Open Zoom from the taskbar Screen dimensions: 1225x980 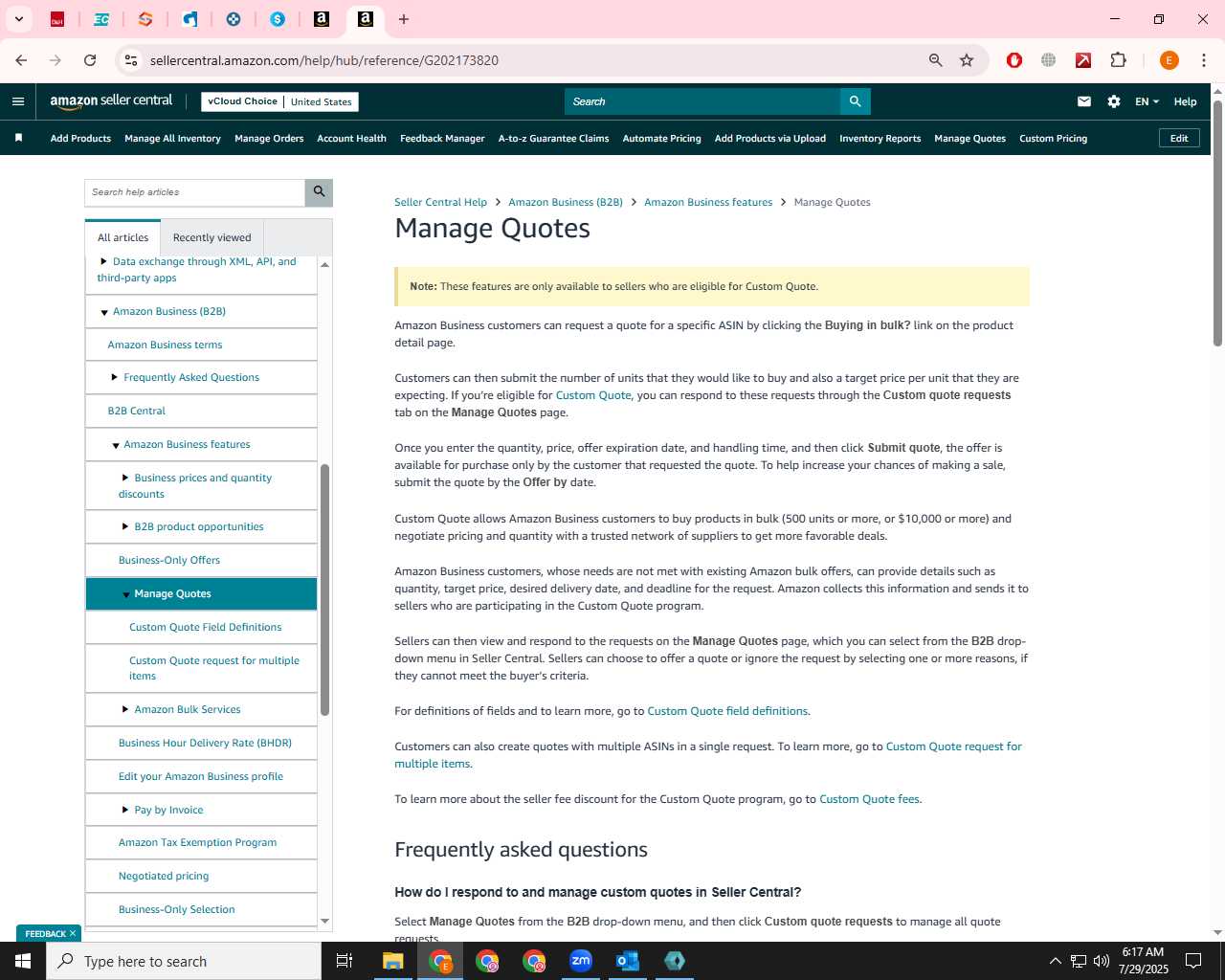[581, 961]
